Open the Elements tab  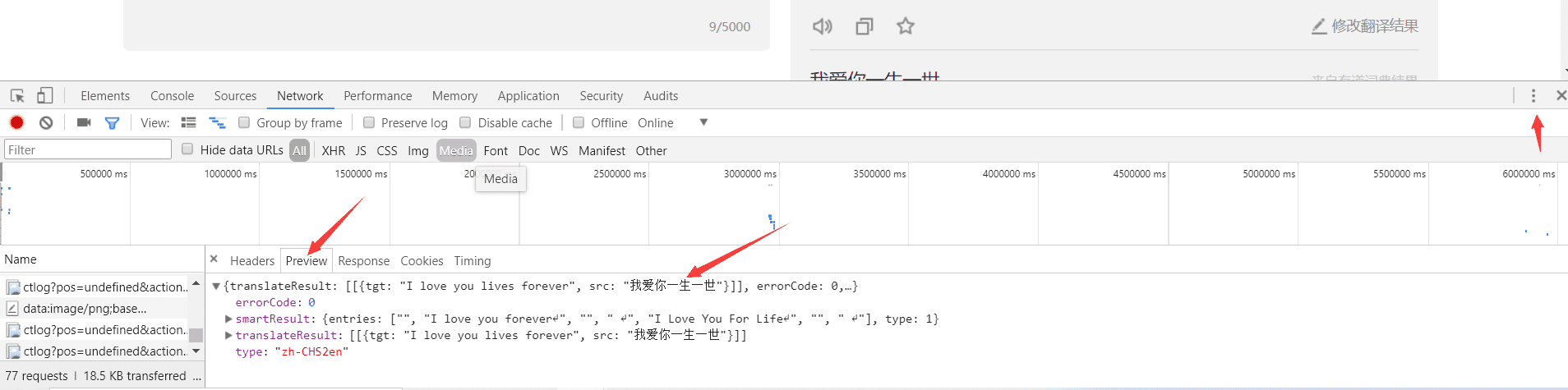click(105, 96)
